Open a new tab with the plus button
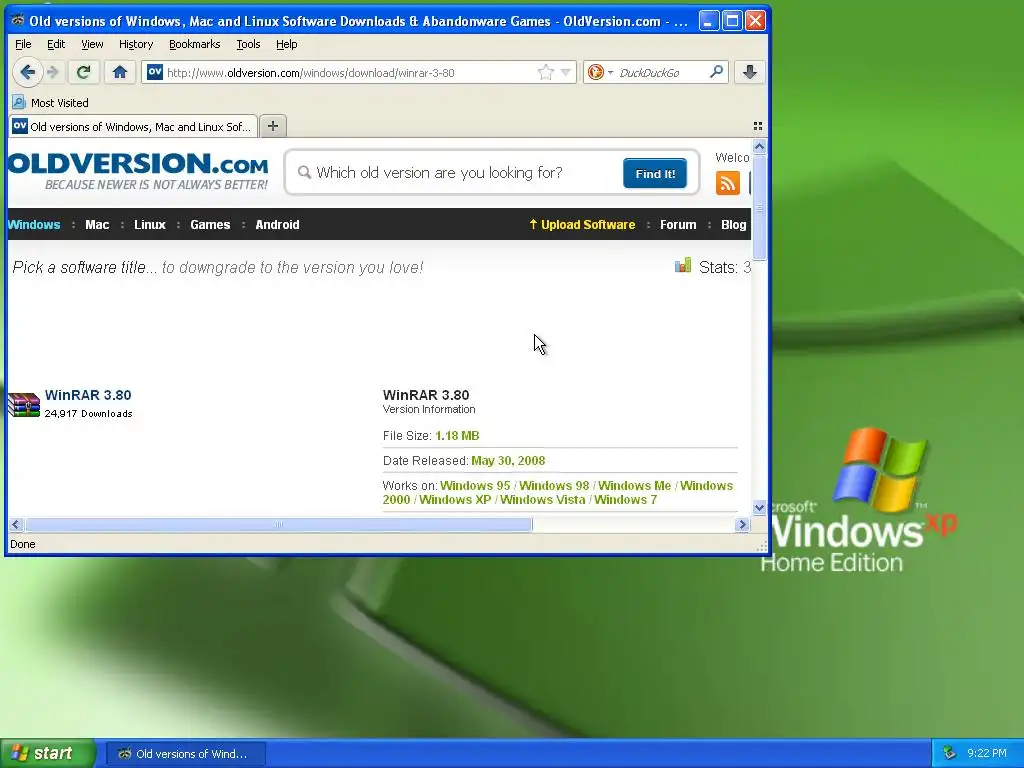1024x768 pixels. point(273,126)
